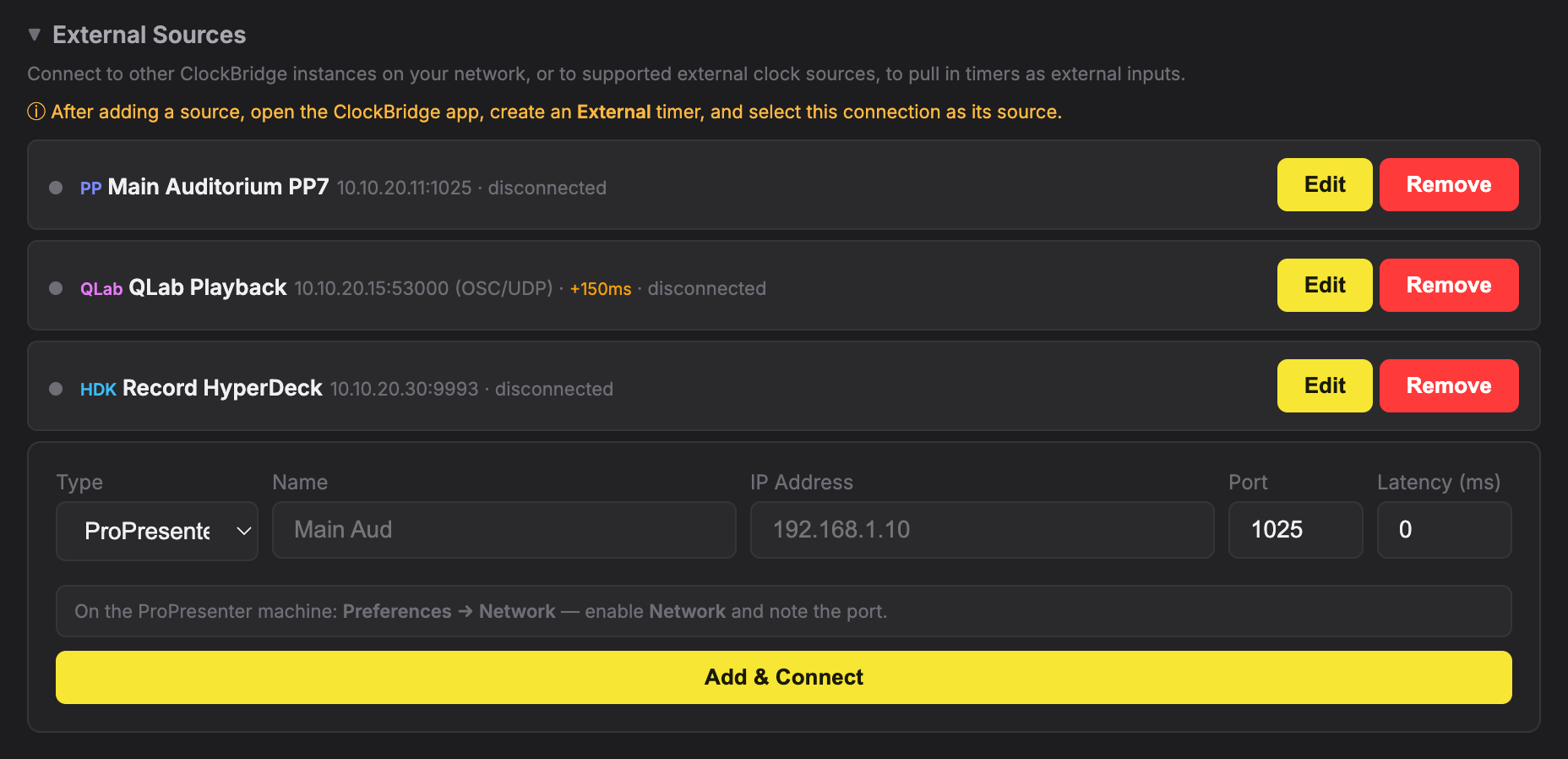This screenshot has height=759, width=1568.
Task: Edit the Main Auditorium PP7 source
Action: pyautogui.click(x=1325, y=184)
